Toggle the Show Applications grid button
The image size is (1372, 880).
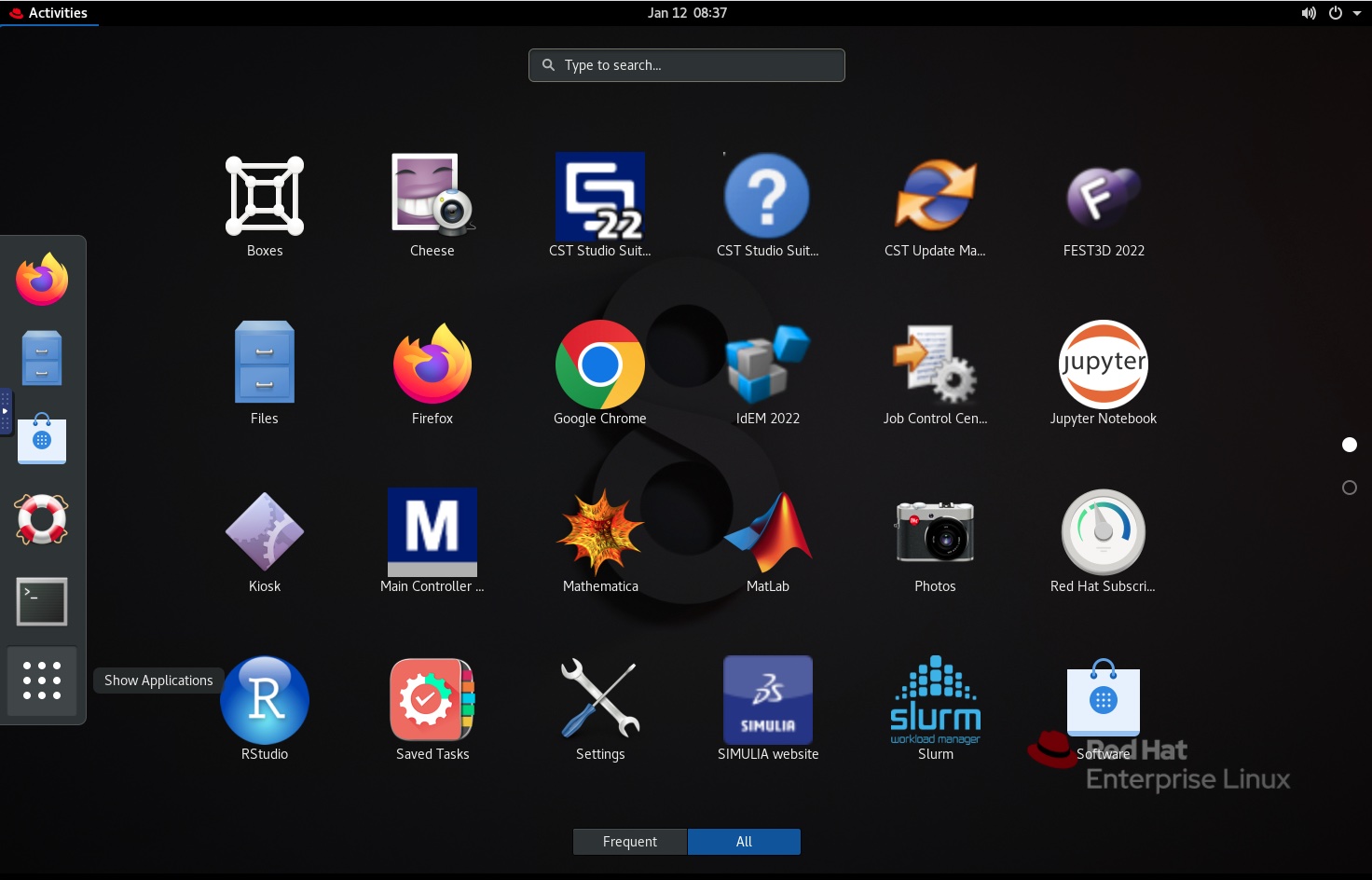click(42, 681)
